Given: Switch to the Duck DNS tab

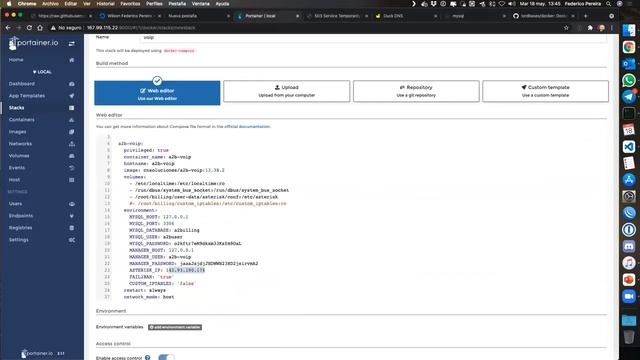Looking at the screenshot, I should click(406, 16).
